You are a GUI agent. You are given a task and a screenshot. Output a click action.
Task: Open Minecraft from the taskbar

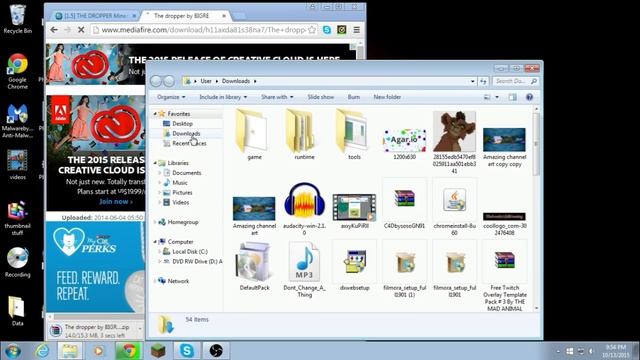click(158, 351)
